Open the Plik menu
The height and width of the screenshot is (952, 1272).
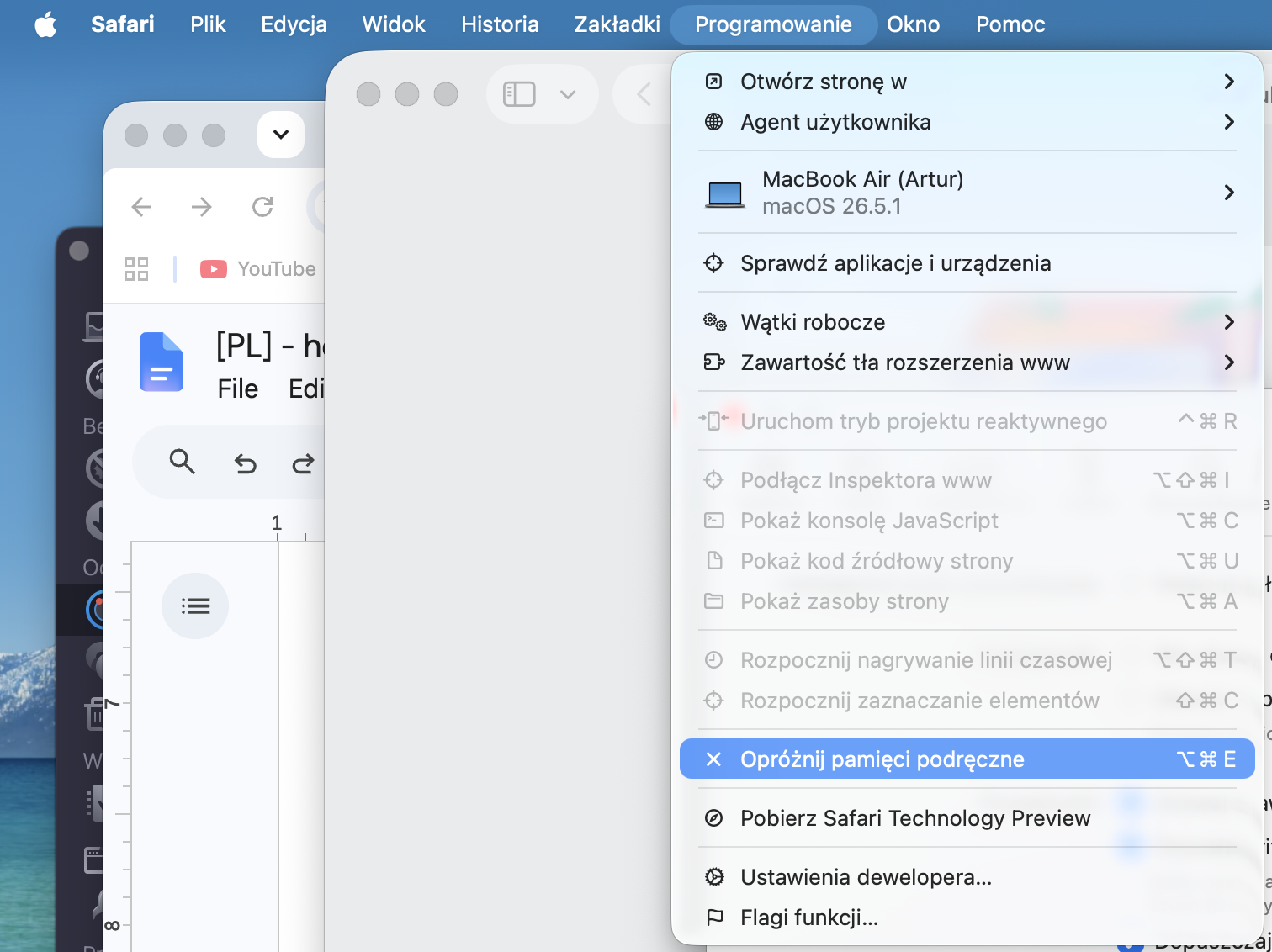(x=208, y=24)
